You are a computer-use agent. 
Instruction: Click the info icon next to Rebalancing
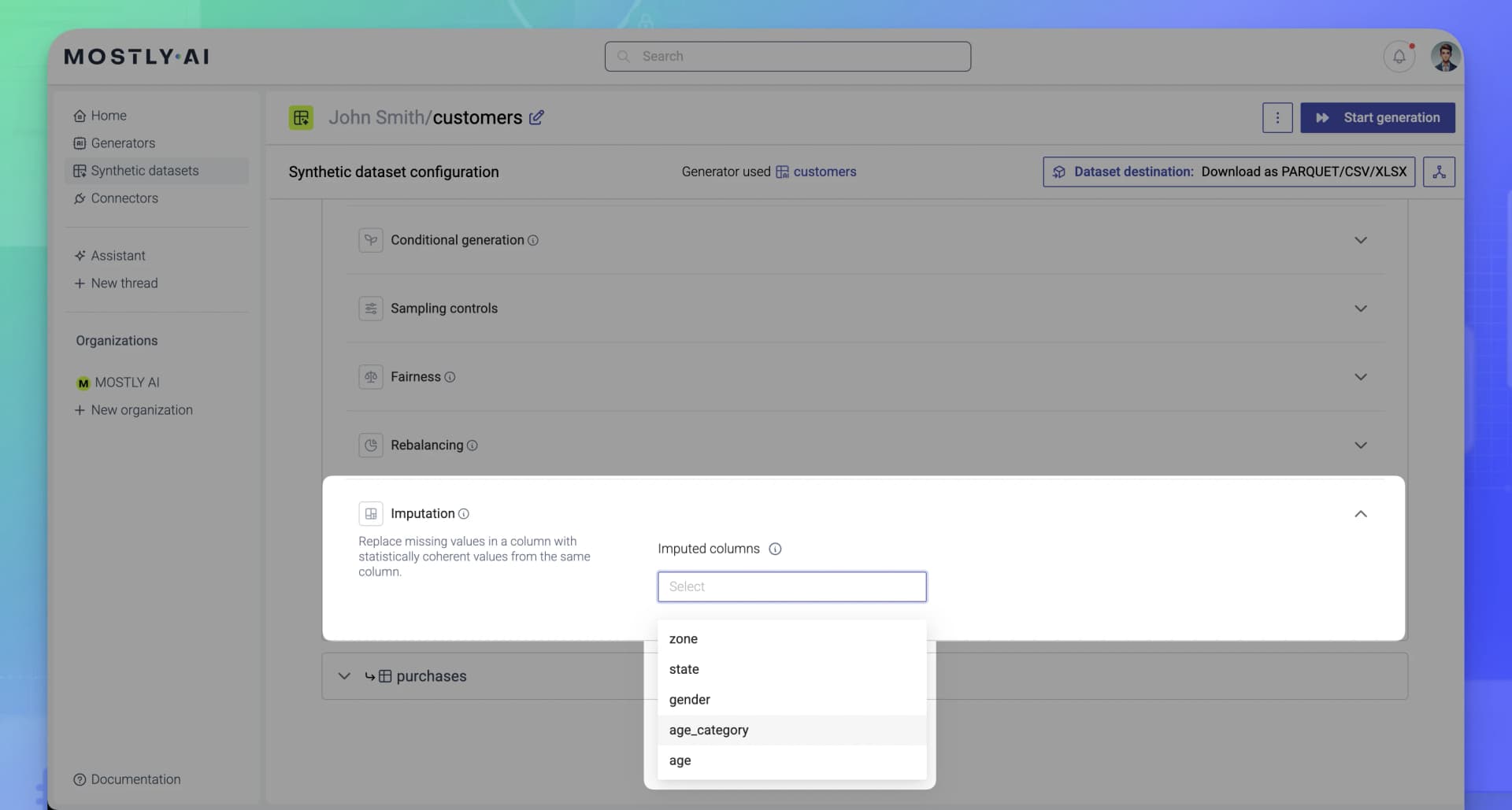[472, 446]
